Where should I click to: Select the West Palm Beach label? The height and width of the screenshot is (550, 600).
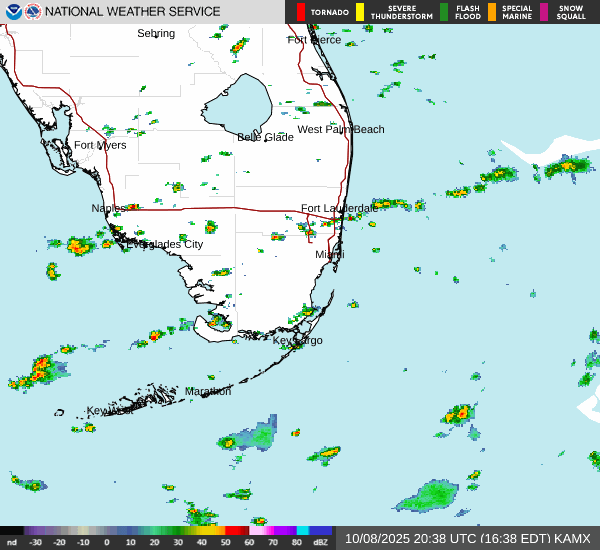click(340, 129)
